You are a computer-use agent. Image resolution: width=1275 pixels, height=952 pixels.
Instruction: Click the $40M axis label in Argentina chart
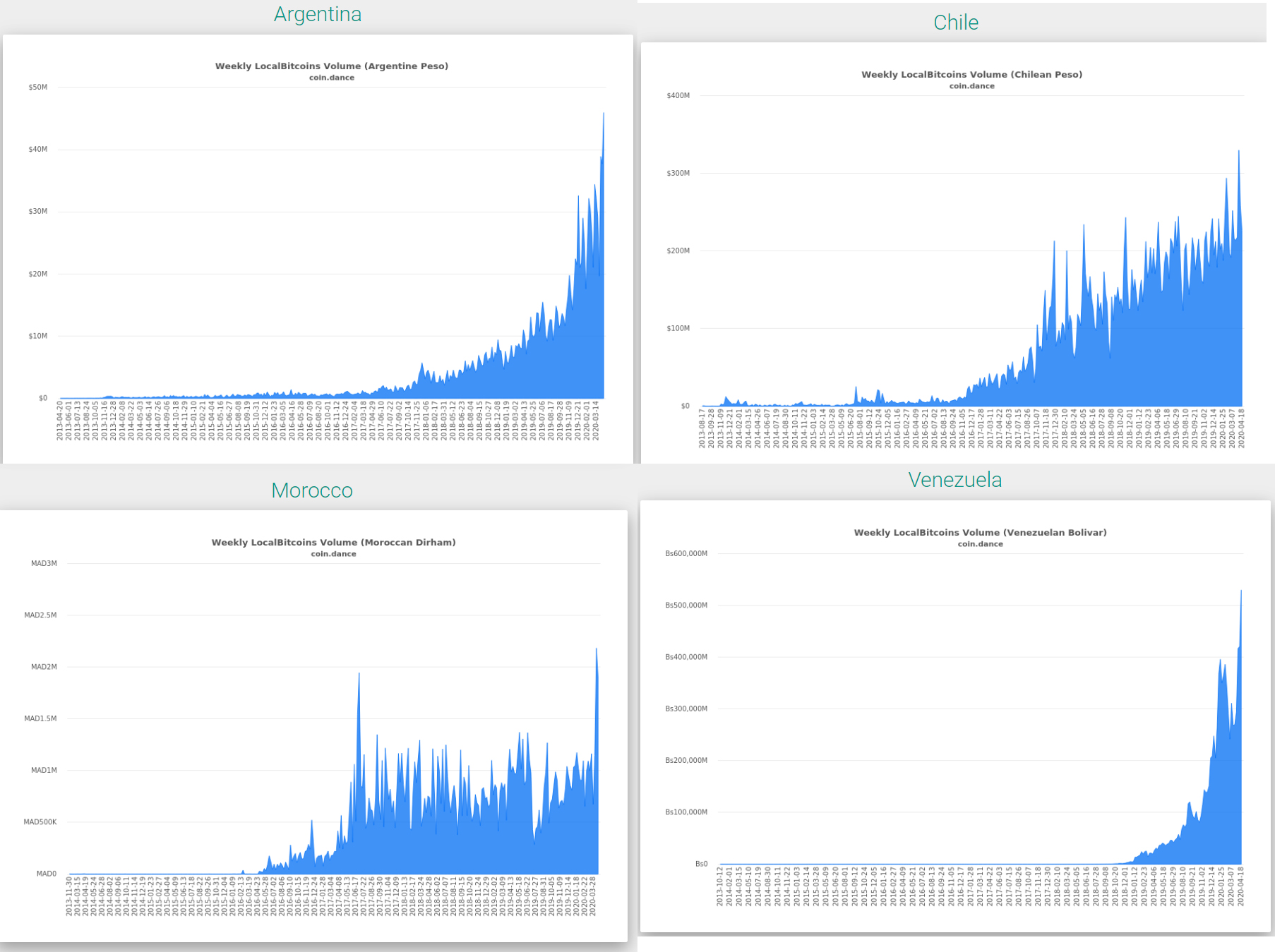38,150
